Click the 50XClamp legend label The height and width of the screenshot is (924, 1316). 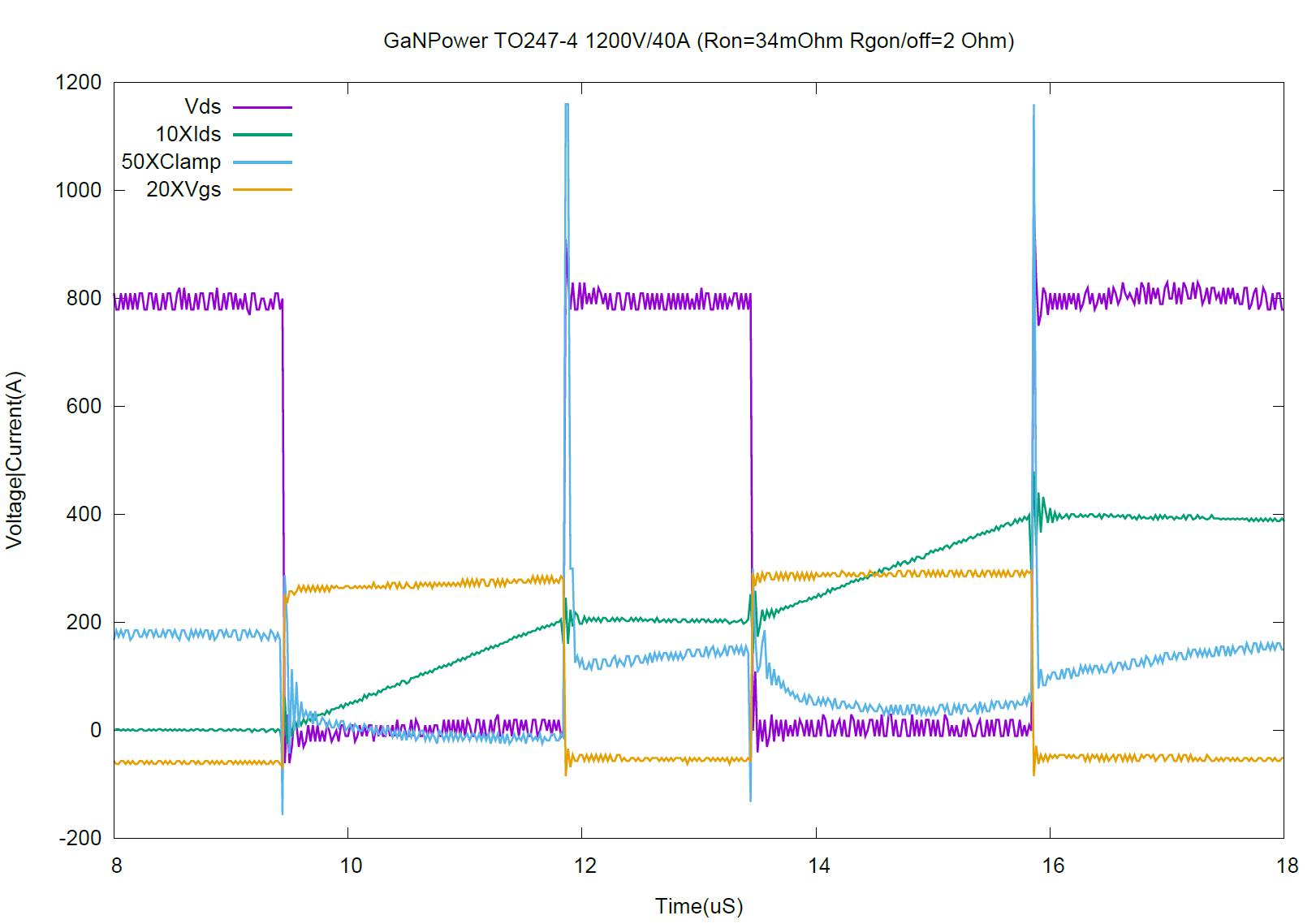point(171,162)
